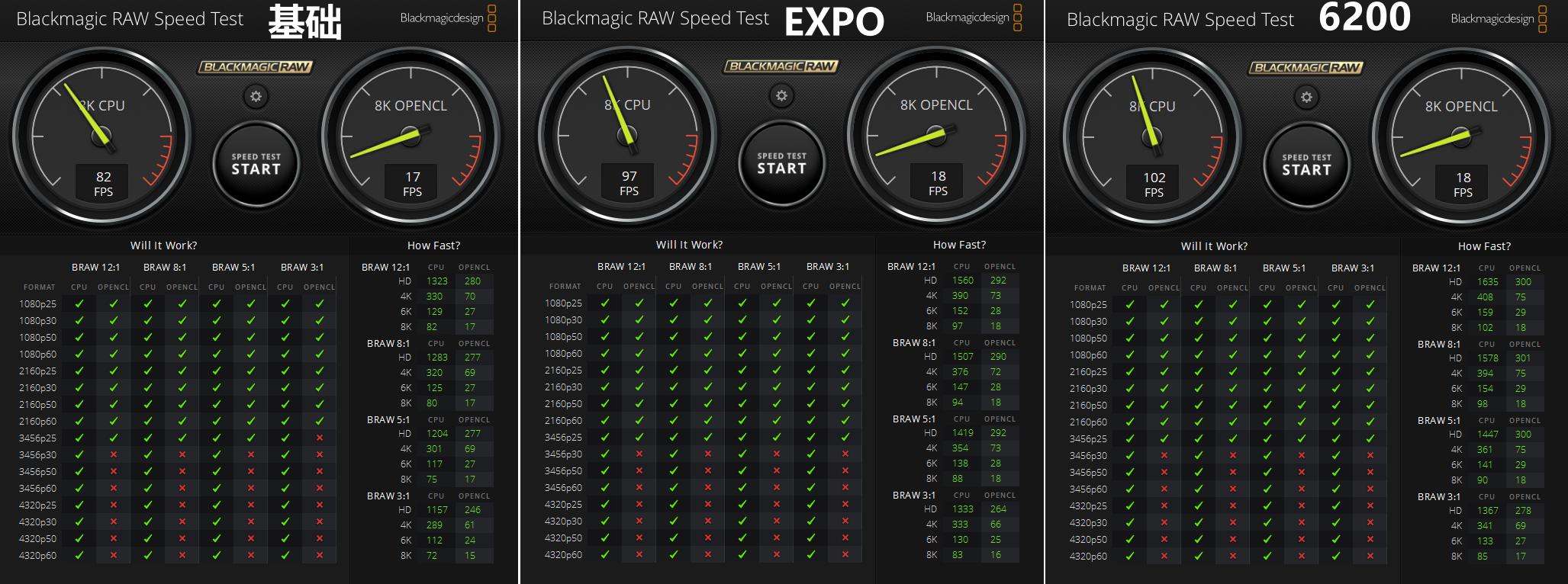Select the 'How Fast?' heading in 6200 window

[x=1484, y=246]
